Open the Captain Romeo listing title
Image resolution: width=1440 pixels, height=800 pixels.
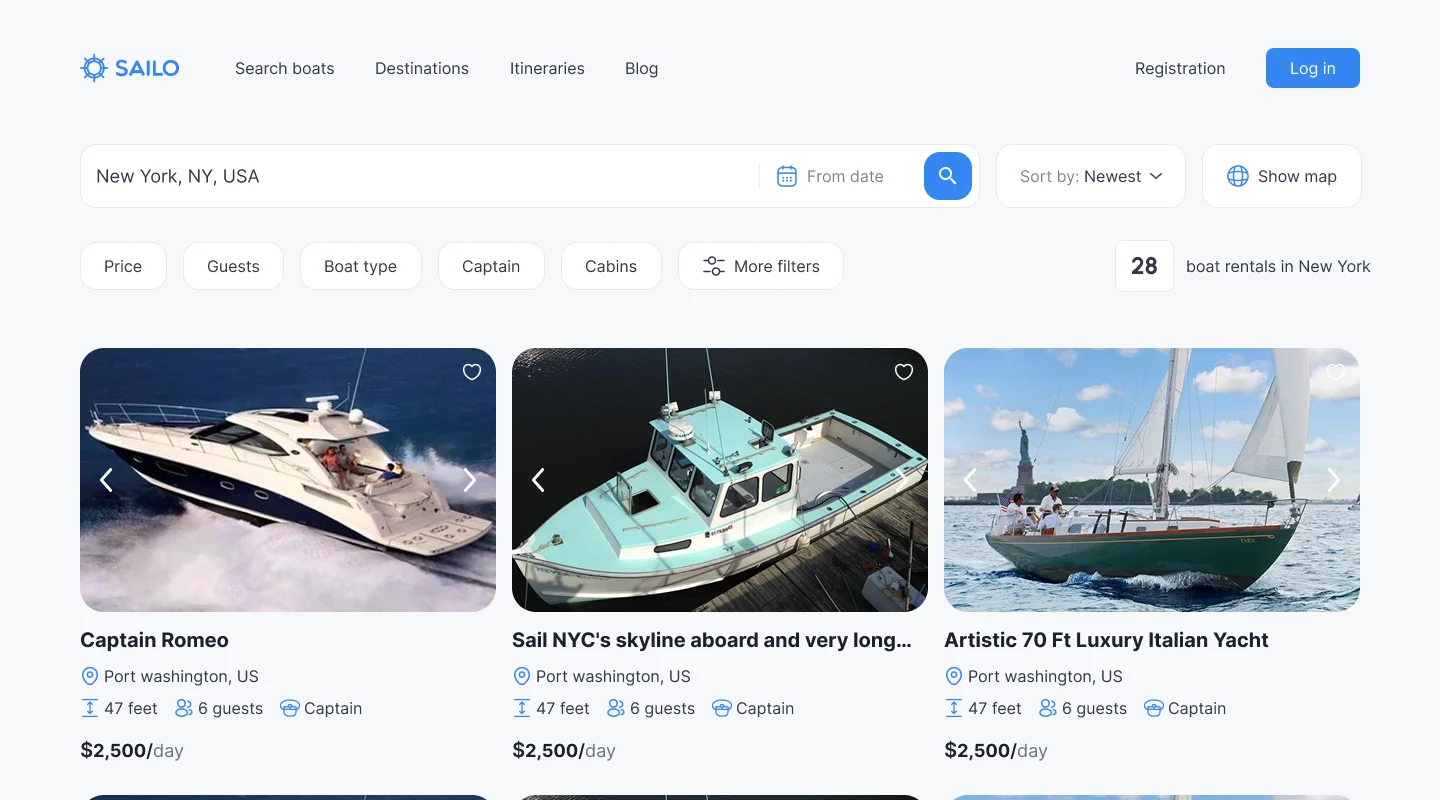155,640
